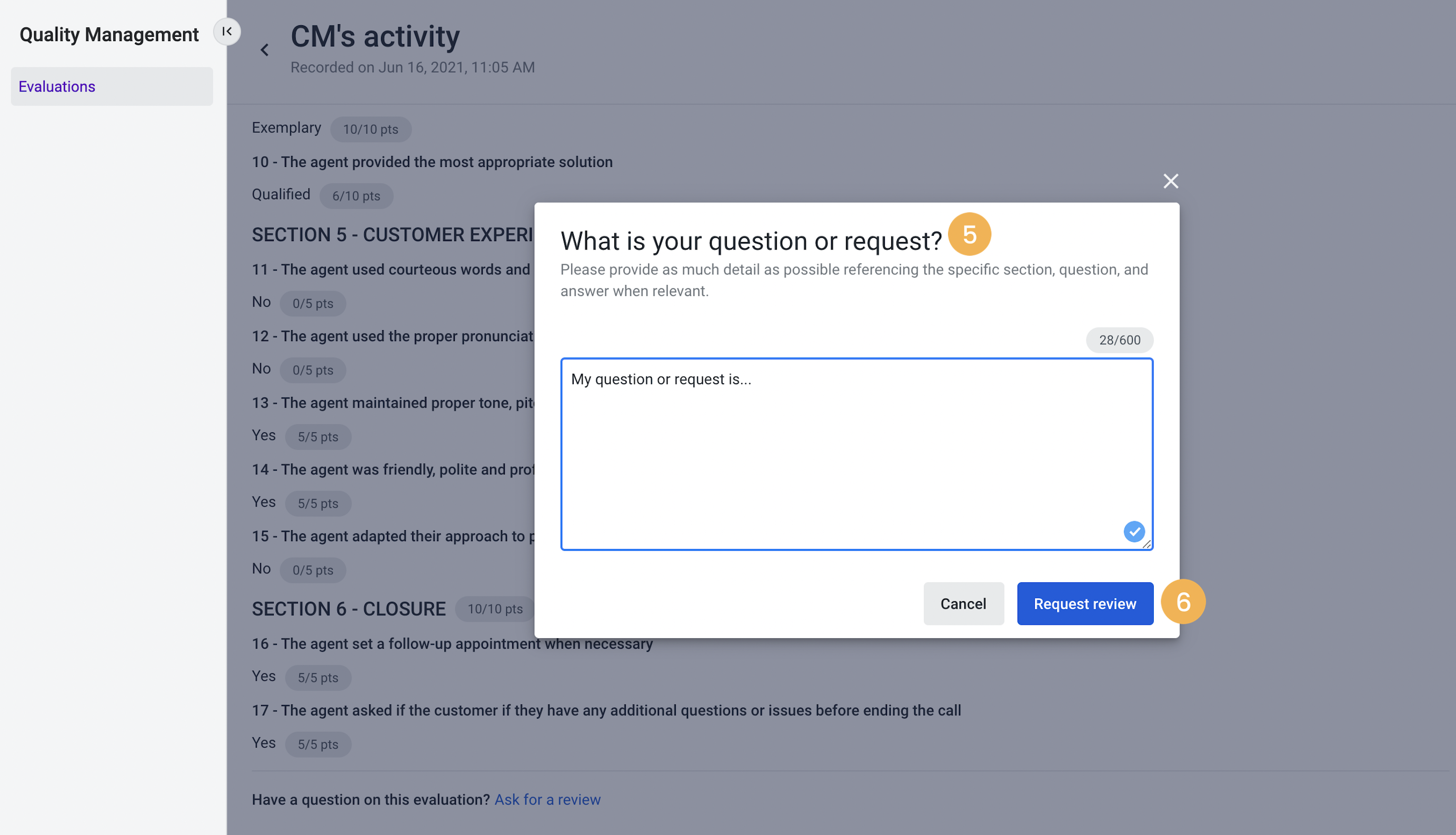
Task: Select the No answer for question 15
Action: point(261,568)
